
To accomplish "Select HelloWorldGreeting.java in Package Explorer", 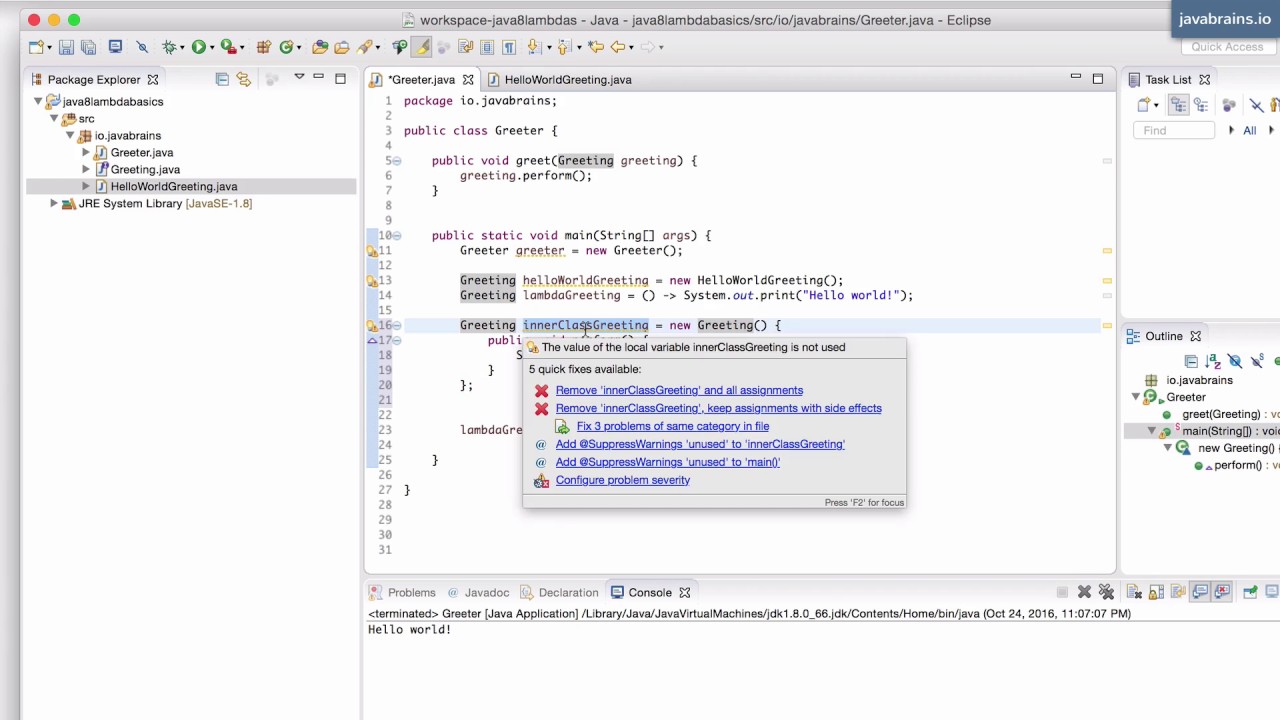I will click(x=174, y=186).
